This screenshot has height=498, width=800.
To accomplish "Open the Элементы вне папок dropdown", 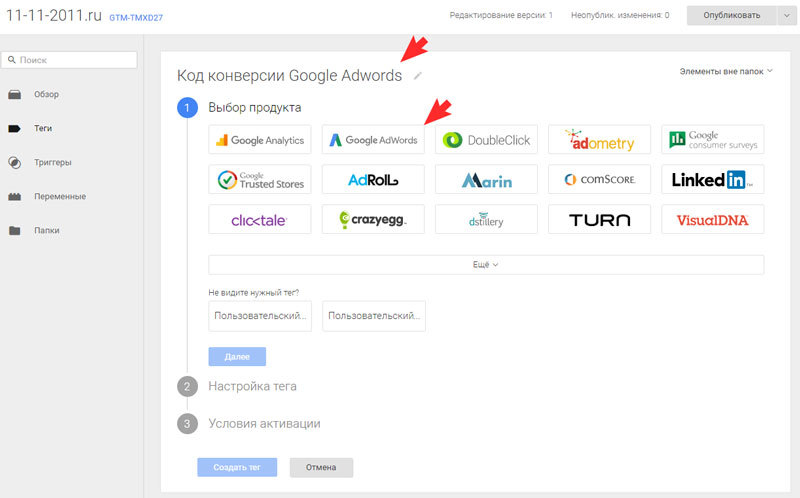I will (726, 71).
